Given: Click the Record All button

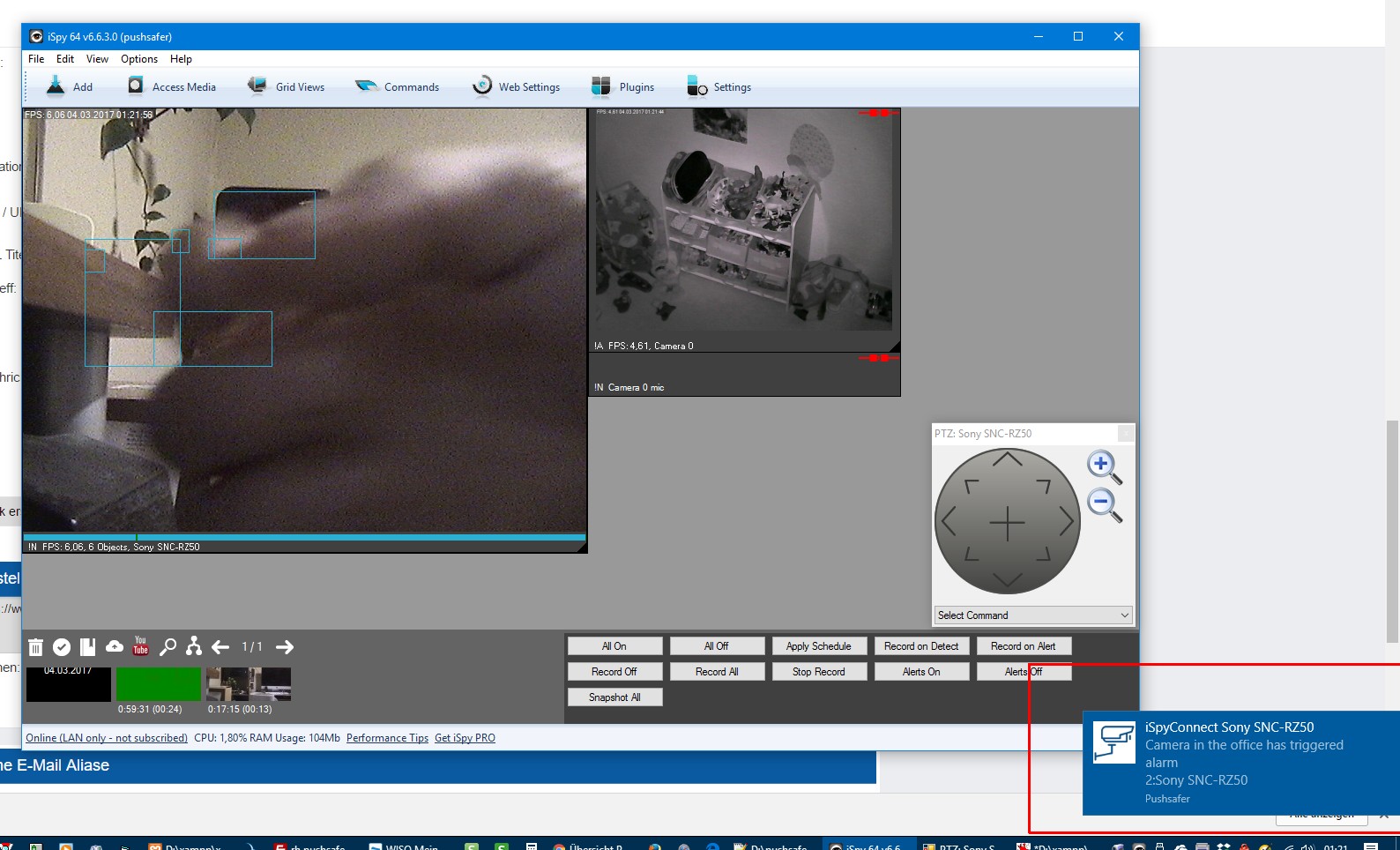Looking at the screenshot, I should click(717, 672).
